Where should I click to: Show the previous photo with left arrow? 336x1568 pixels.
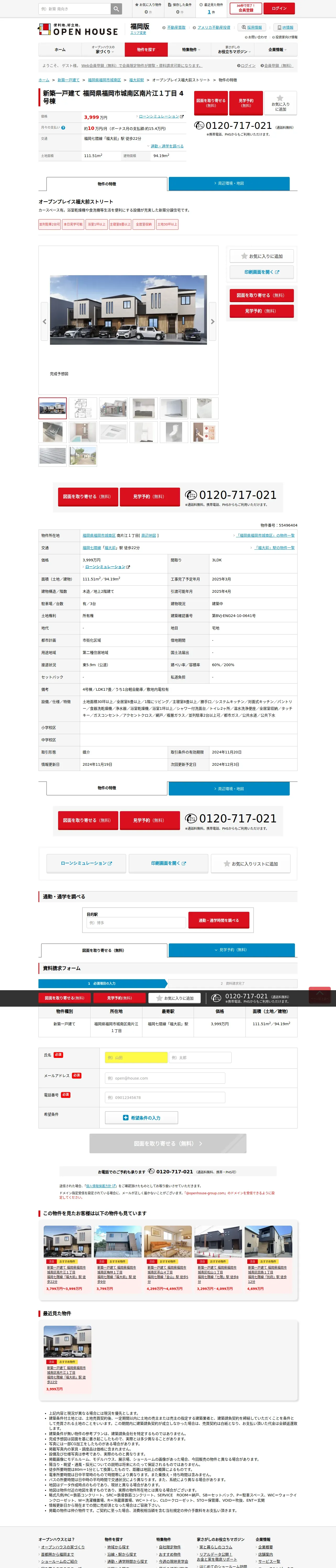coord(44,321)
